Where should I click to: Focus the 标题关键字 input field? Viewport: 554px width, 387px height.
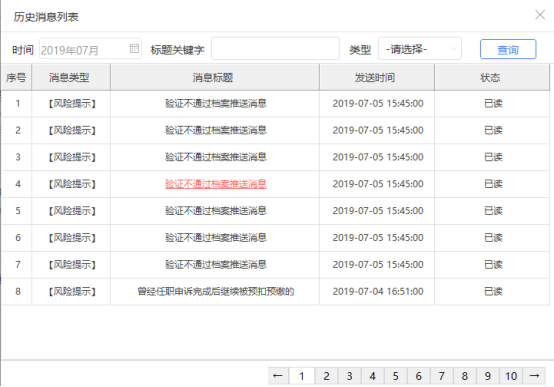[275, 49]
